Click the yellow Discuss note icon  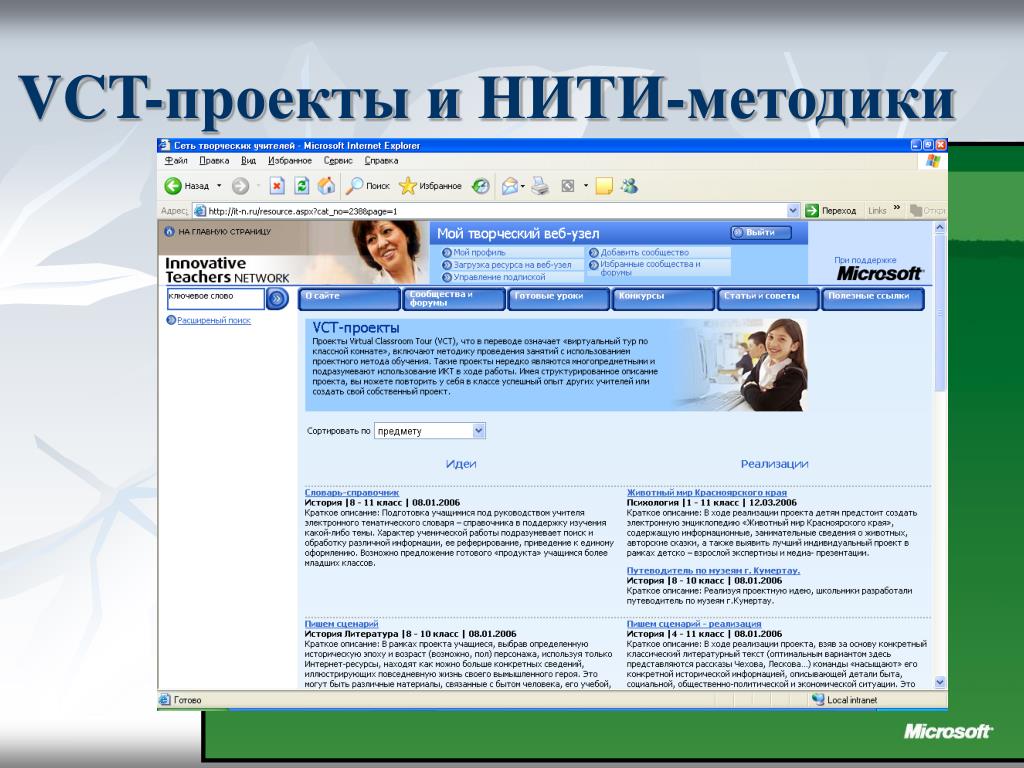pyautogui.click(x=604, y=186)
